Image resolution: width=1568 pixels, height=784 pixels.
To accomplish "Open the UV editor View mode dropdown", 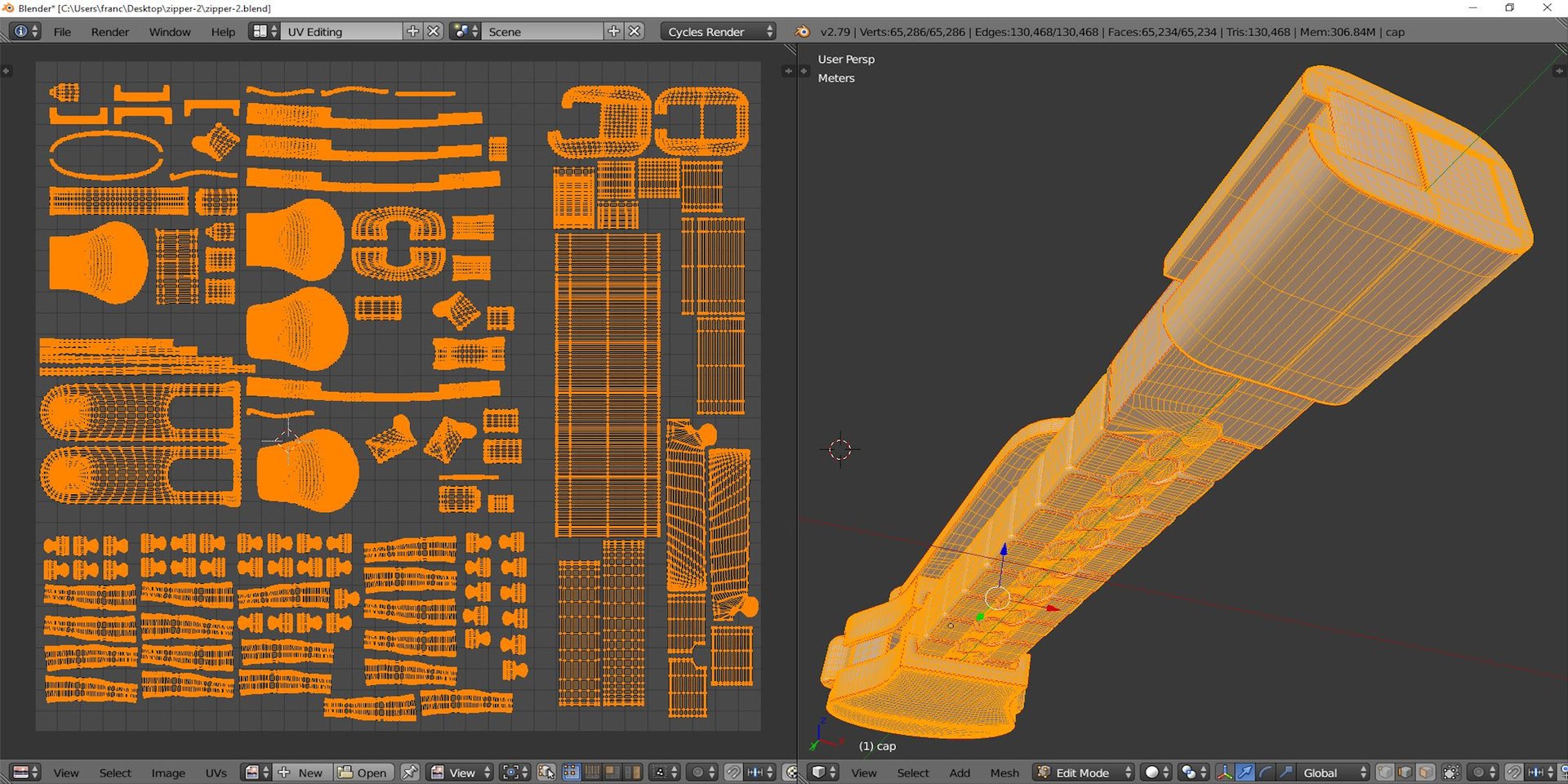I will (461, 772).
